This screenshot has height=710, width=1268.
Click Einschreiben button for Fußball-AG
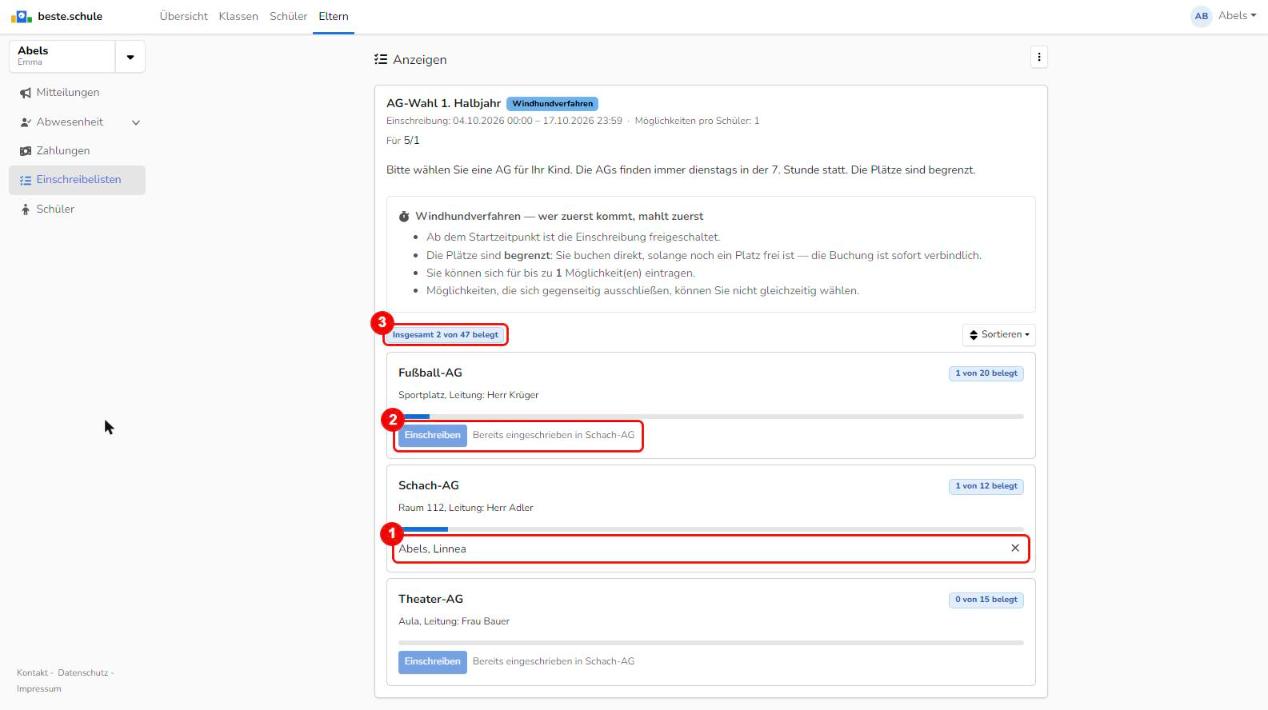pyautogui.click(x=432, y=436)
